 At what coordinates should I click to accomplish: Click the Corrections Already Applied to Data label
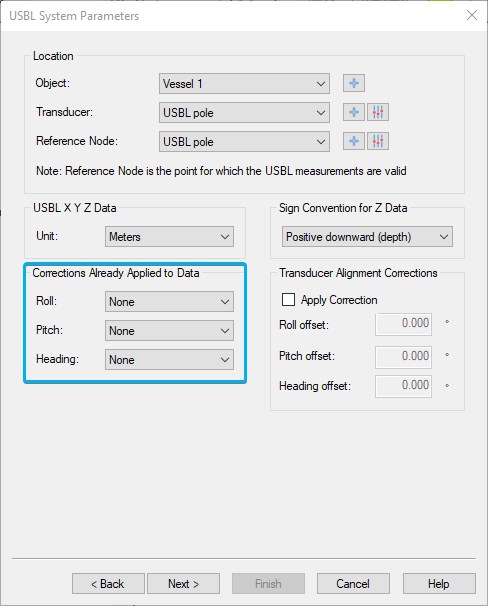pos(116,273)
